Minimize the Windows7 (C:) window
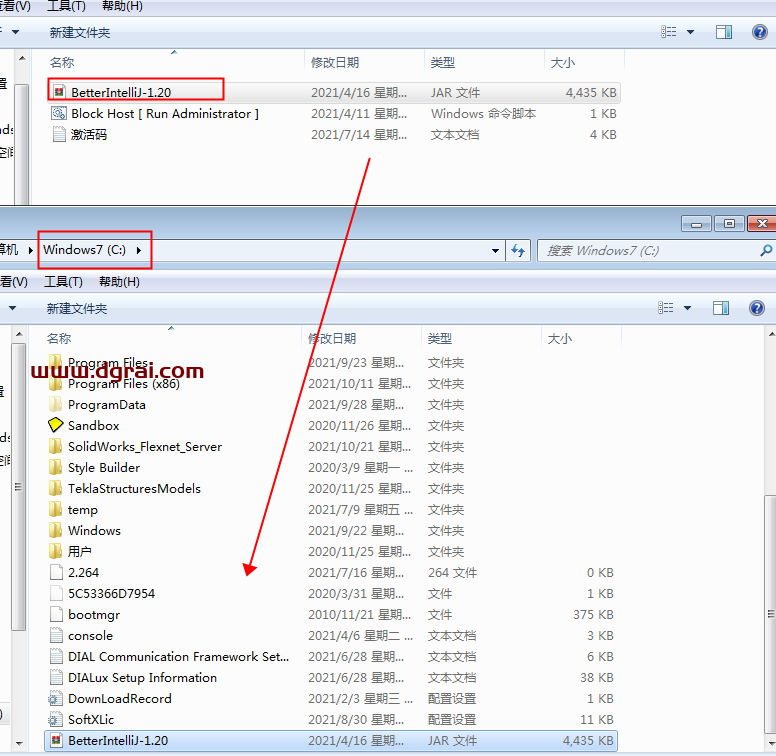This screenshot has height=756, width=776. [x=696, y=224]
